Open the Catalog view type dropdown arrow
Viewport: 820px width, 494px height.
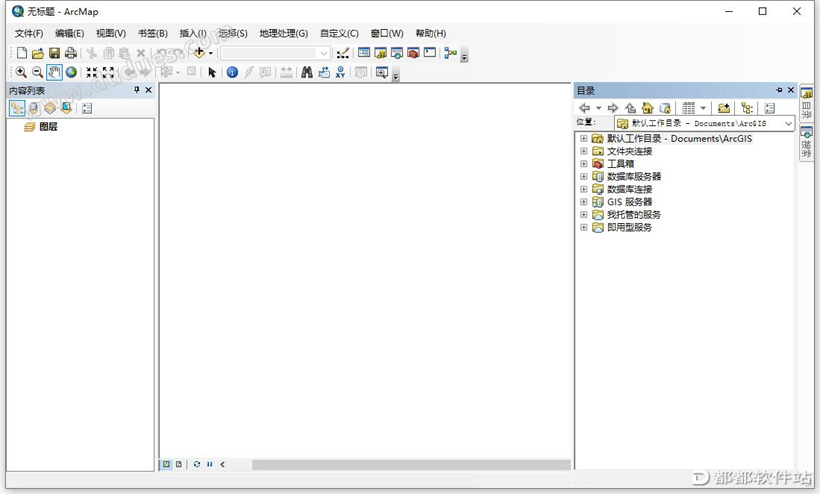coord(703,108)
